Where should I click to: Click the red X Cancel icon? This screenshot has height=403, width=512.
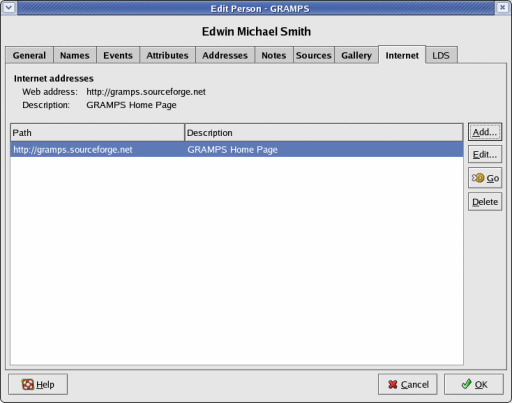pos(393,384)
